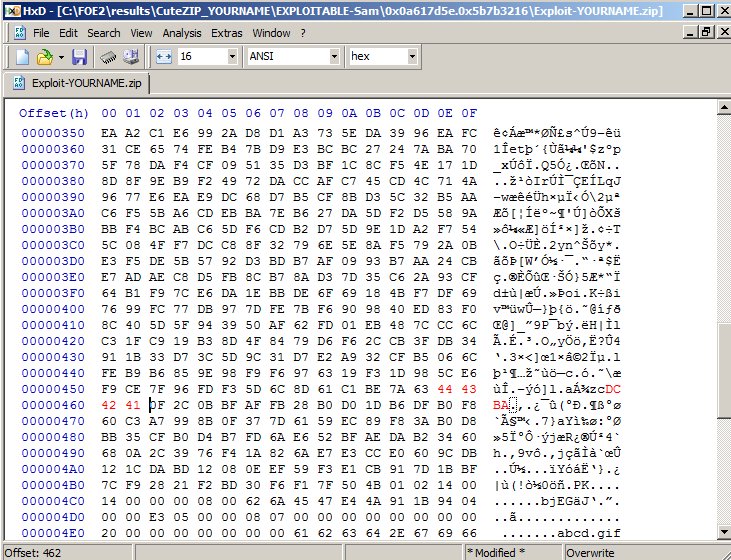Screen dimensions: 731x560
Task: Click column header 00
Action: (109, 113)
